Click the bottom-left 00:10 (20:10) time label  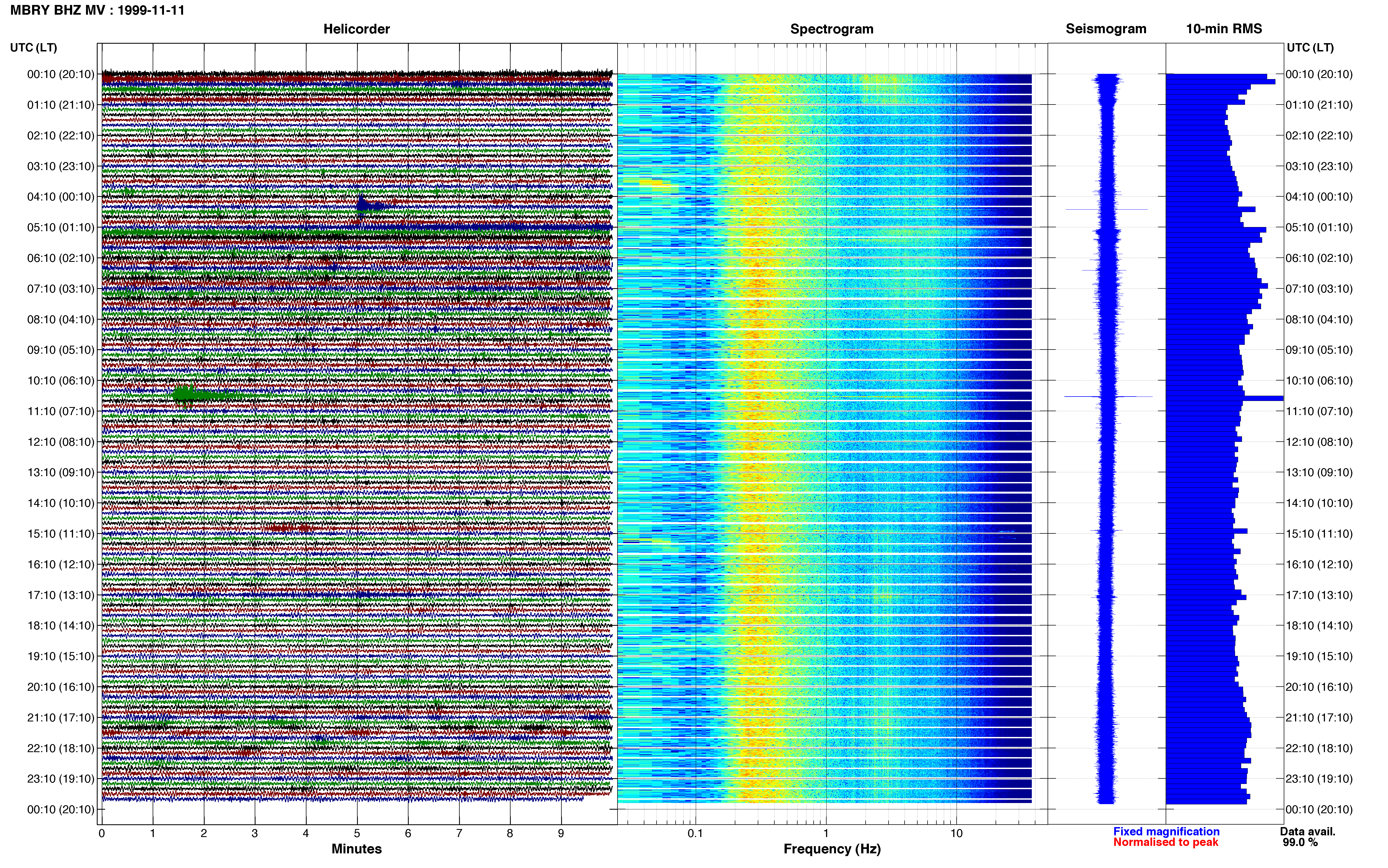coord(61,809)
